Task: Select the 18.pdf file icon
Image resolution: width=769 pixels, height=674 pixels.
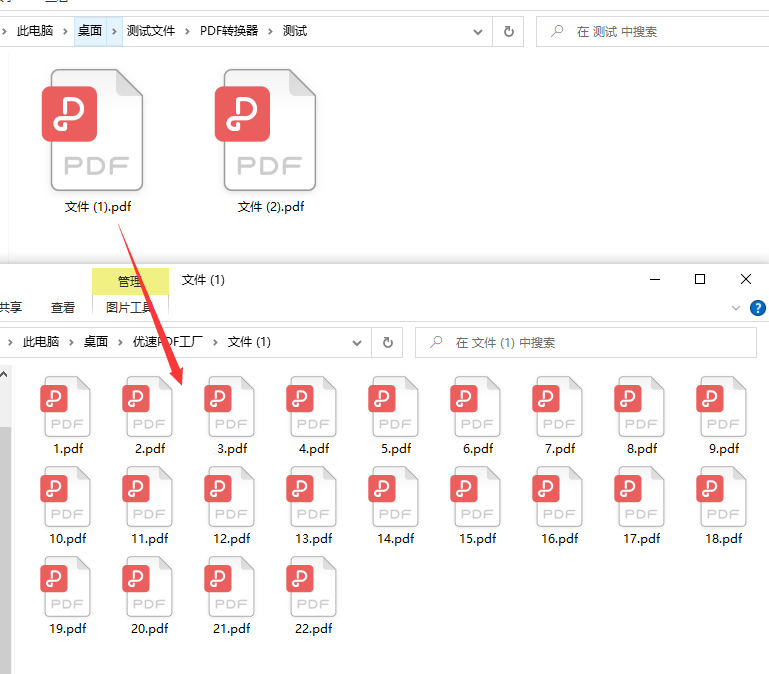Action: point(721,496)
